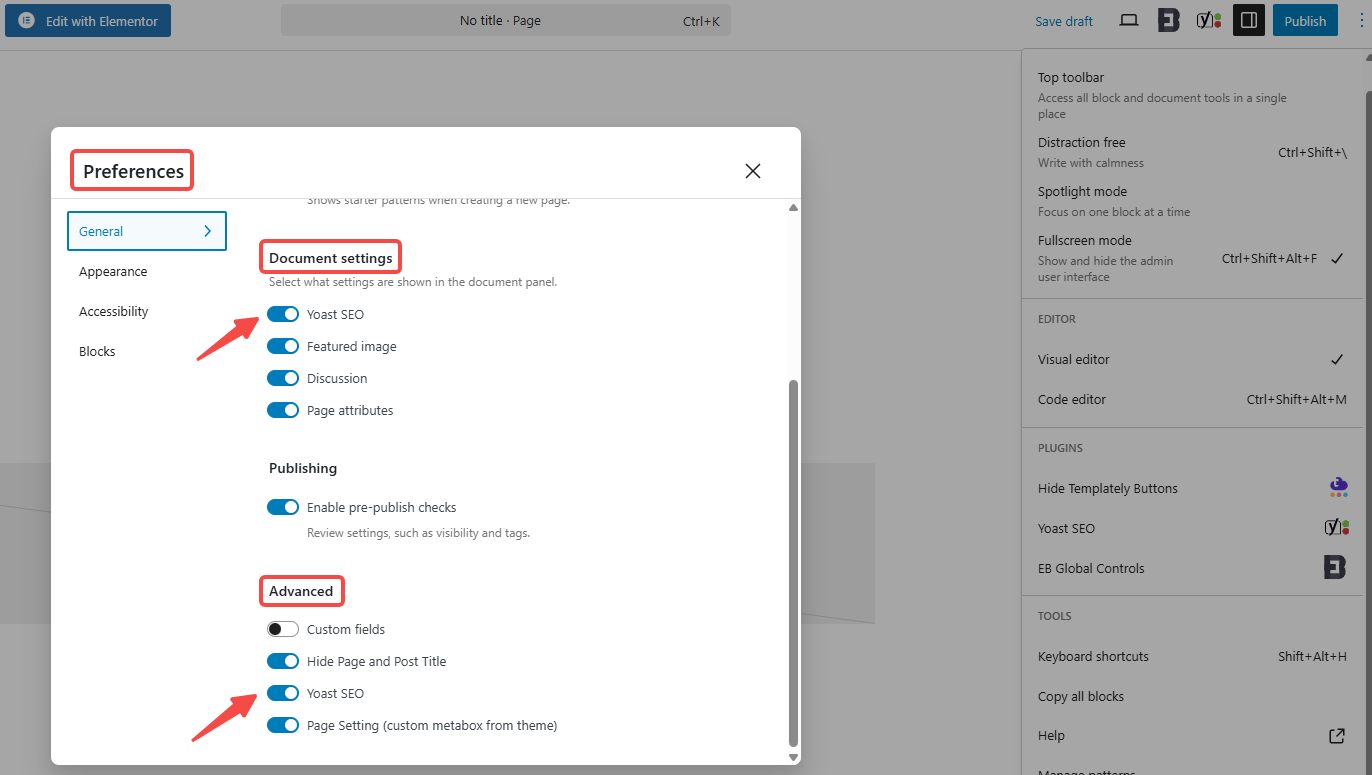
Task: Enable Spotlight mode from the menu
Action: (1081, 191)
